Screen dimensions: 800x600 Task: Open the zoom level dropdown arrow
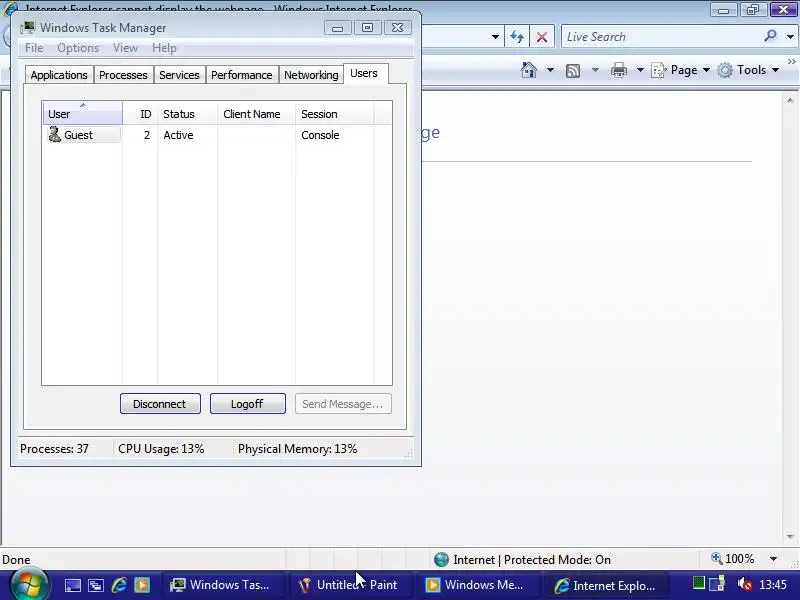click(773, 559)
